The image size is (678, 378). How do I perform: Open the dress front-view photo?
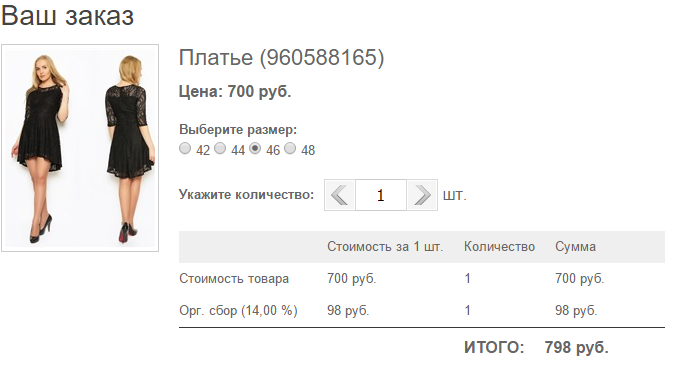click(x=42, y=148)
